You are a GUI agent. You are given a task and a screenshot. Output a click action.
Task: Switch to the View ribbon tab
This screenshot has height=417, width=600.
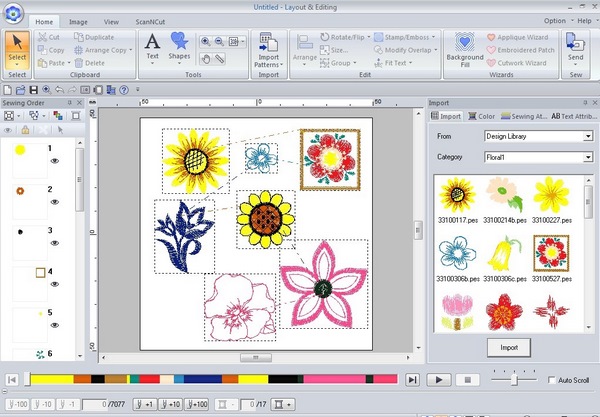tap(111, 22)
